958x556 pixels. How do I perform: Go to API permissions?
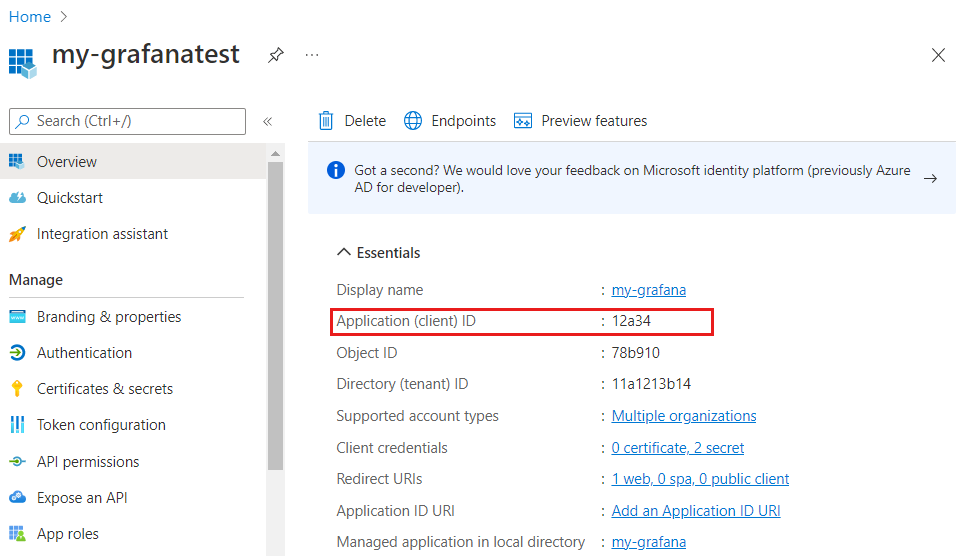[x=88, y=462]
